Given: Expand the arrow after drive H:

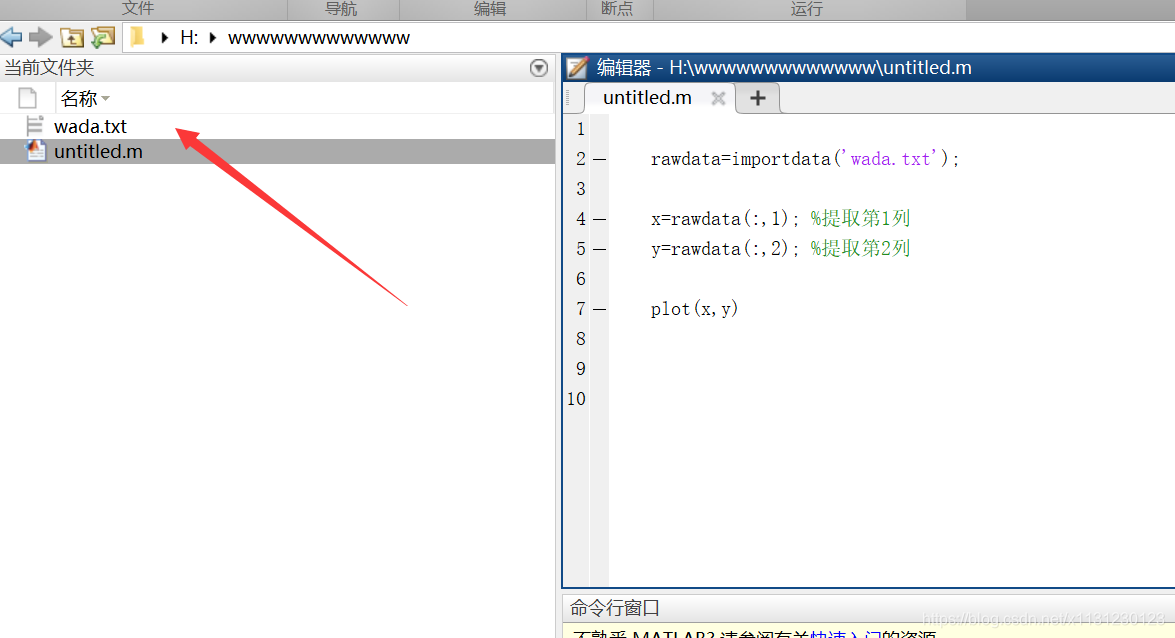Looking at the screenshot, I should click(213, 37).
